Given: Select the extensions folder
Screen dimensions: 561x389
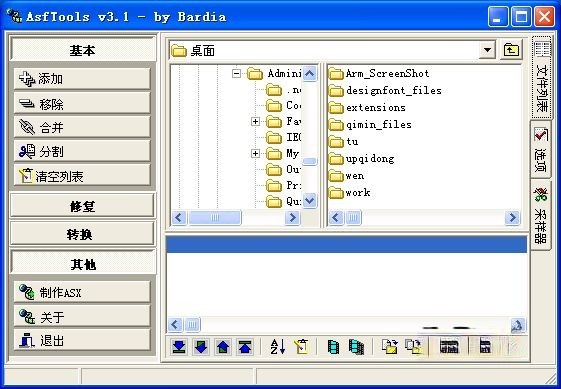Looking at the screenshot, I should [367, 108].
